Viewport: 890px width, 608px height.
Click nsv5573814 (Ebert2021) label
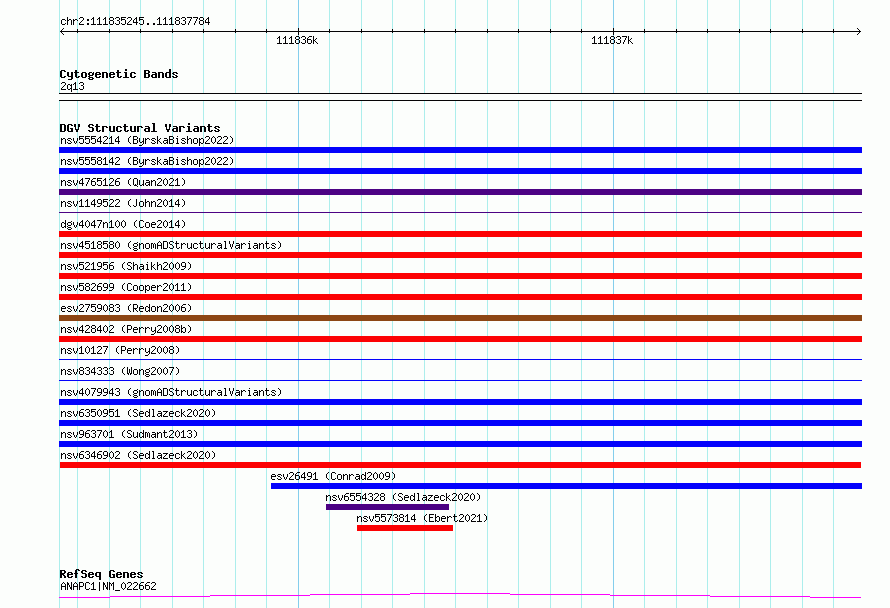click(x=422, y=518)
